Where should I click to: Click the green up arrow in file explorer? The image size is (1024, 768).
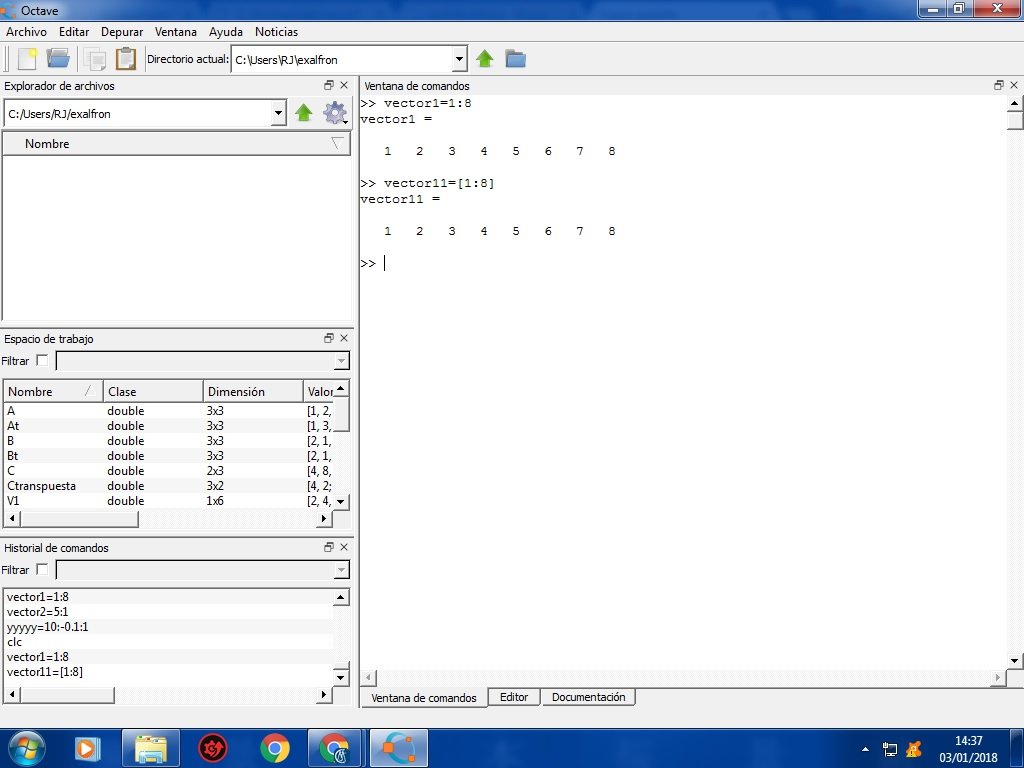pyautogui.click(x=305, y=113)
